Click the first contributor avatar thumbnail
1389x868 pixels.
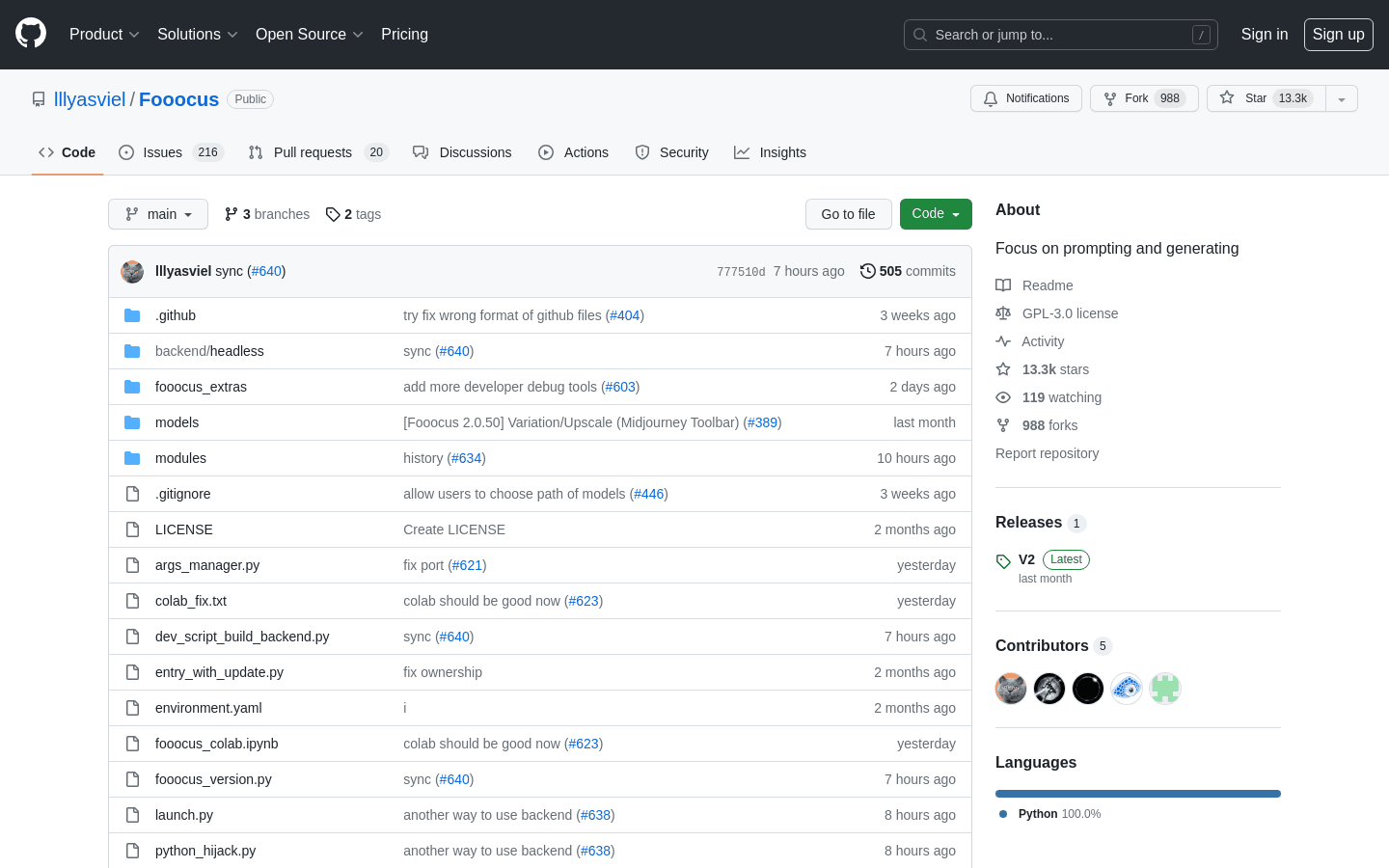(1010, 688)
